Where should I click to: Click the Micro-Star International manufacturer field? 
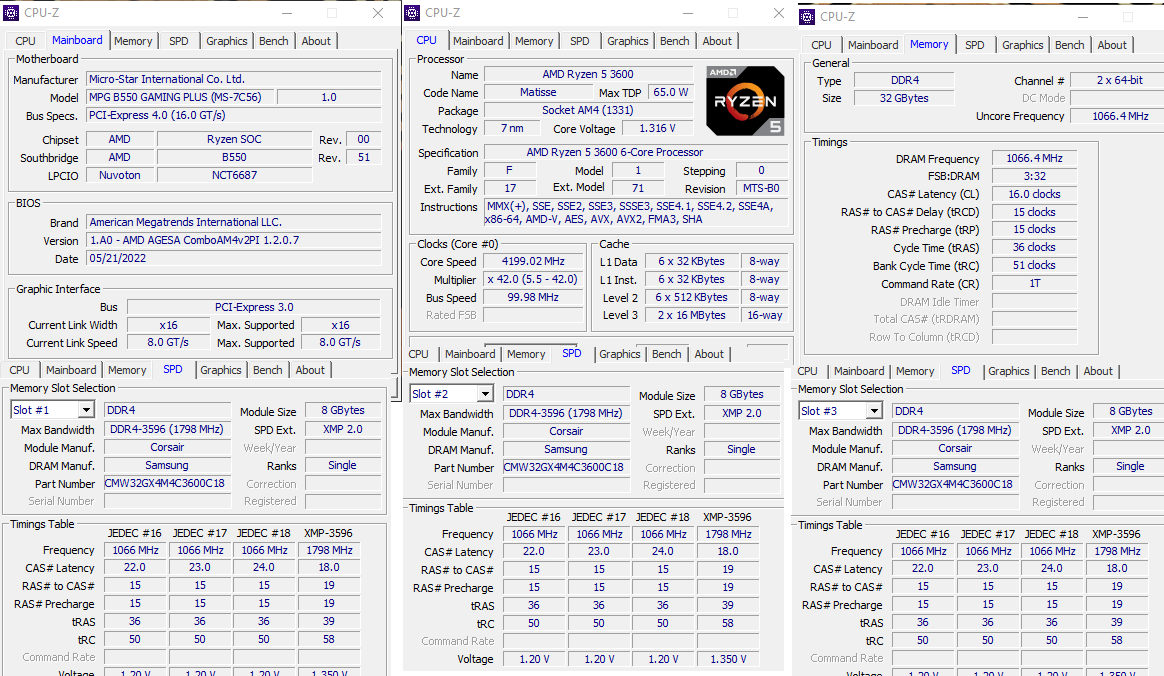click(x=234, y=79)
